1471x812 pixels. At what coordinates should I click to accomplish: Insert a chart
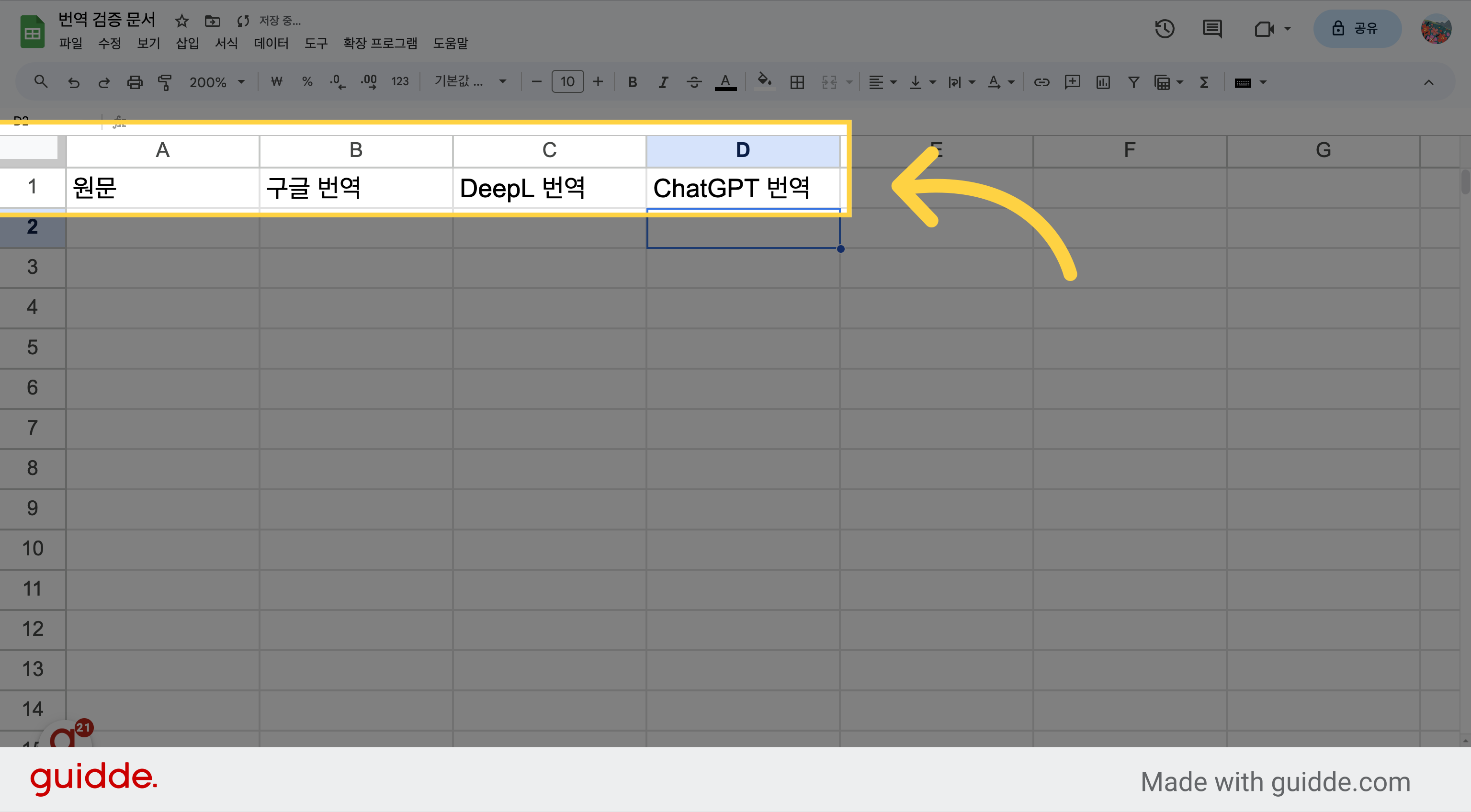[x=1103, y=82]
